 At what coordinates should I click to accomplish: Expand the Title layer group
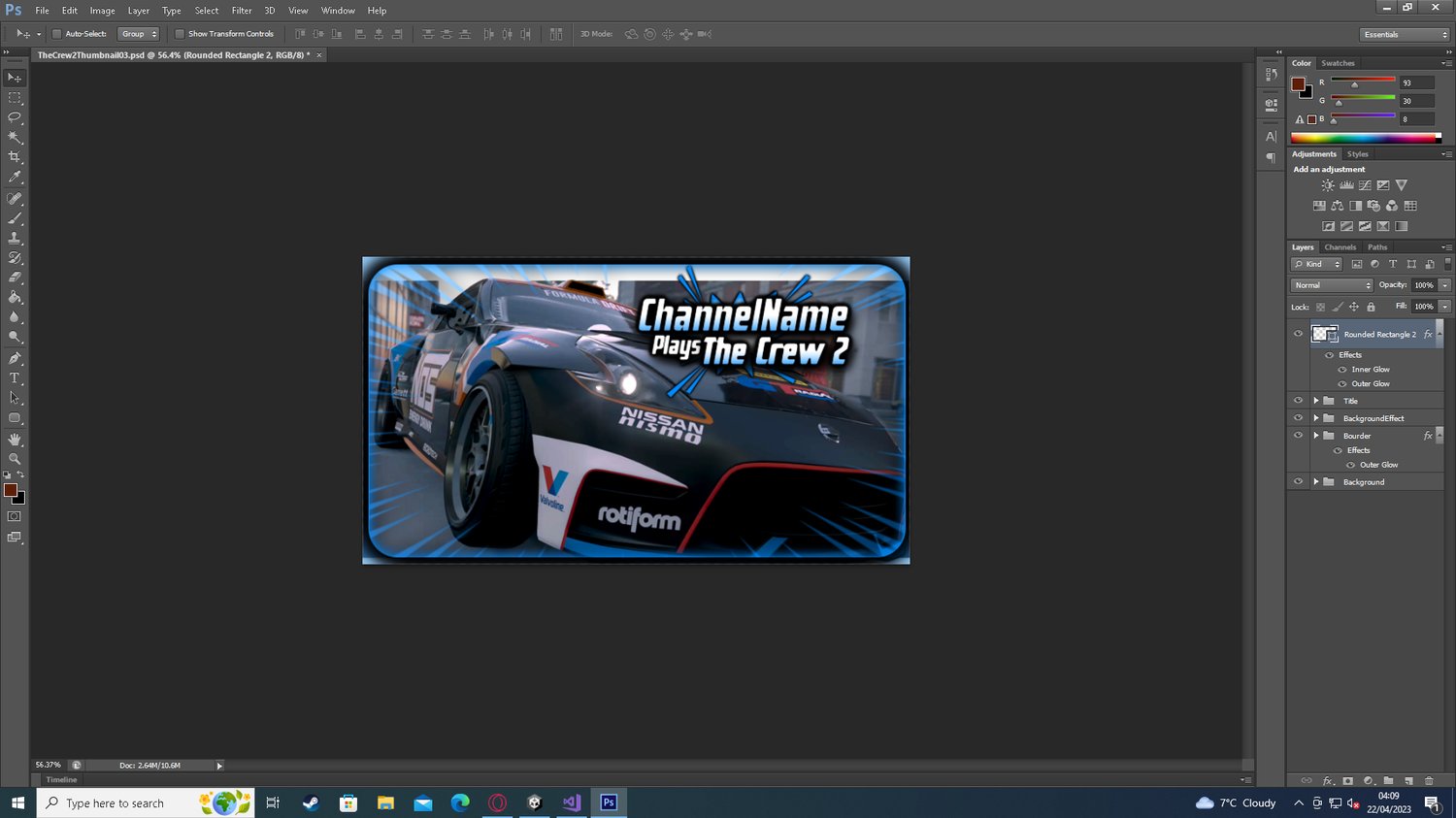pyautogui.click(x=1316, y=401)
